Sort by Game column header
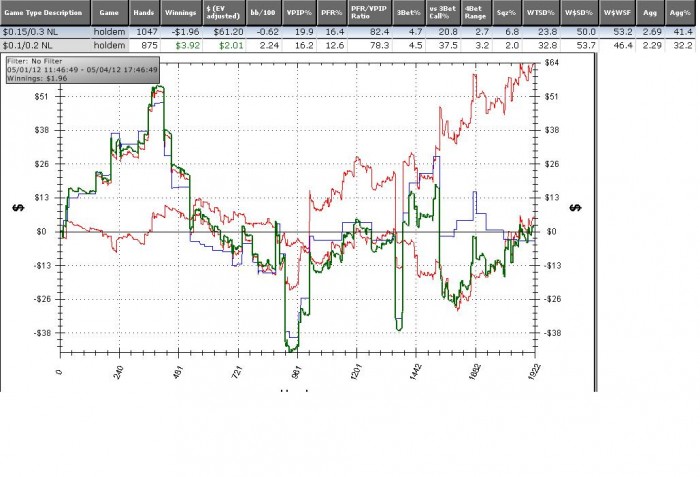700x477 pixels. (x=110, y=13)
